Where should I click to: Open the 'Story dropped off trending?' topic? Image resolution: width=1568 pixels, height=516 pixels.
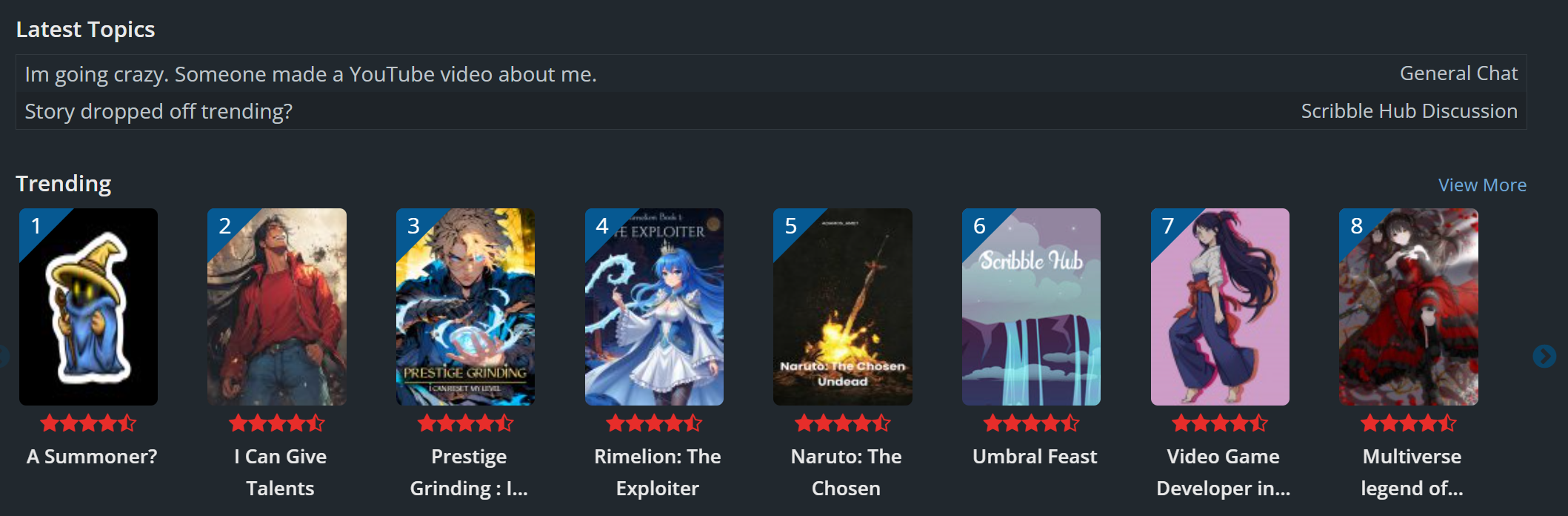click(159, 111)
